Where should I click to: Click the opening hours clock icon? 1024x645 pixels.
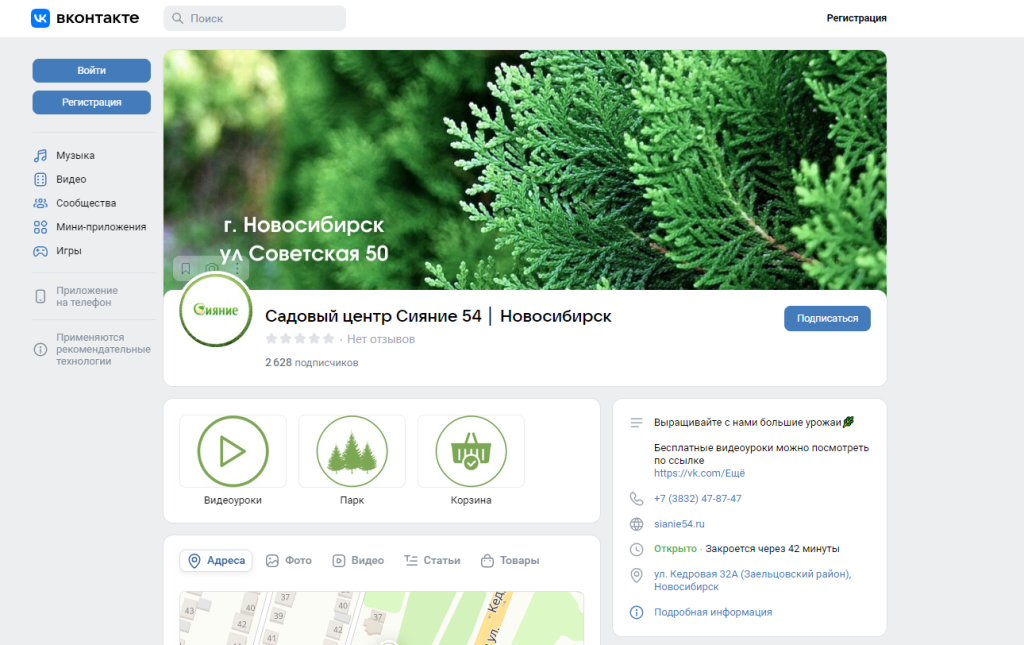(x=636, y=550)
